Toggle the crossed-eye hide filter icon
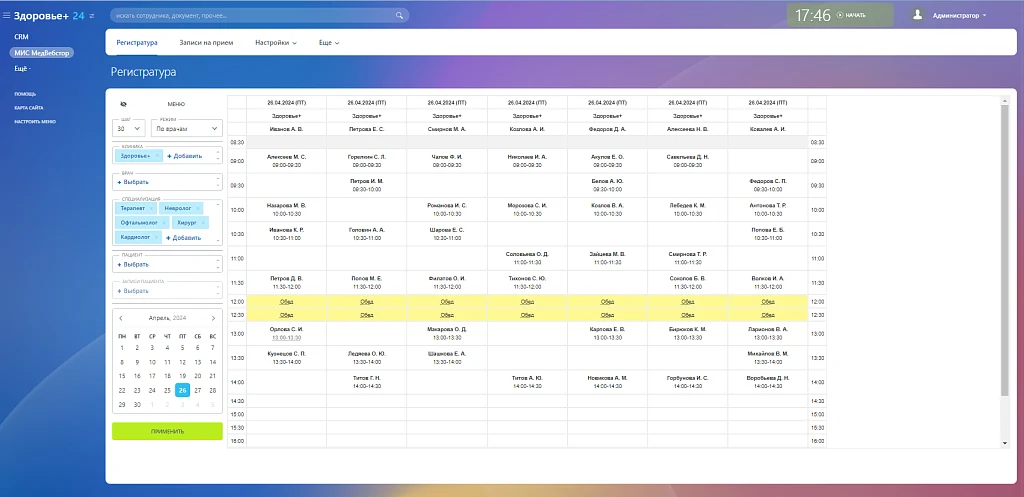Viewport: 1024px width, 497px height. point(123,104)
